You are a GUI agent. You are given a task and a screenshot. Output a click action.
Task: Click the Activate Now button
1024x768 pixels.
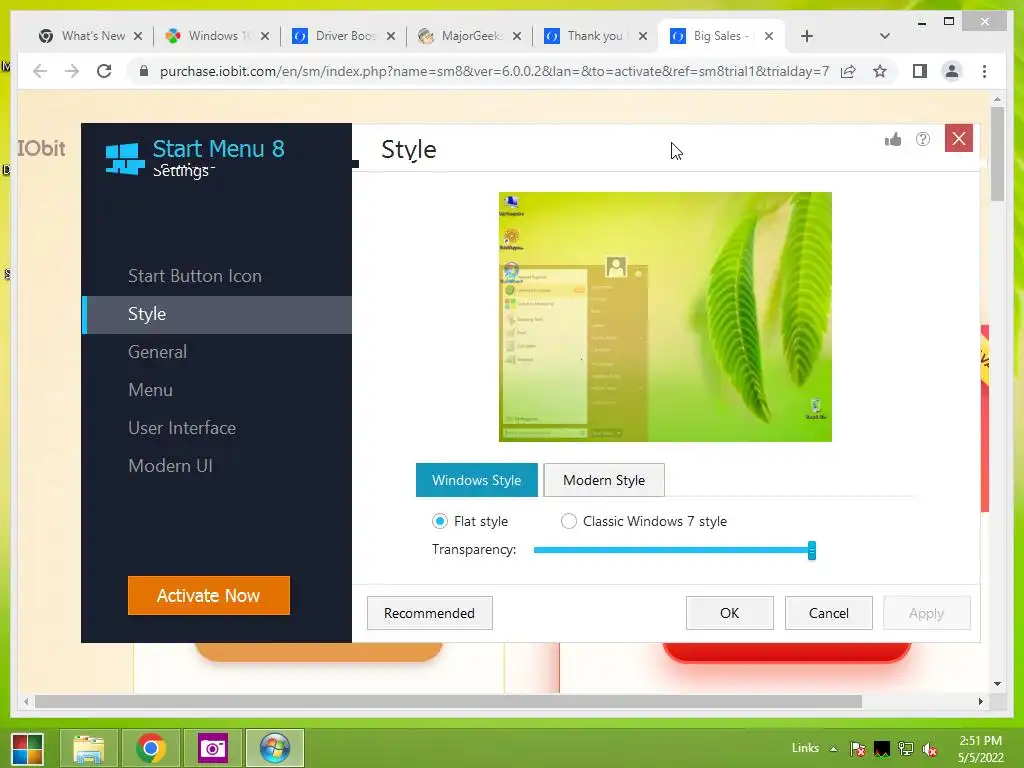coord(209,596)
